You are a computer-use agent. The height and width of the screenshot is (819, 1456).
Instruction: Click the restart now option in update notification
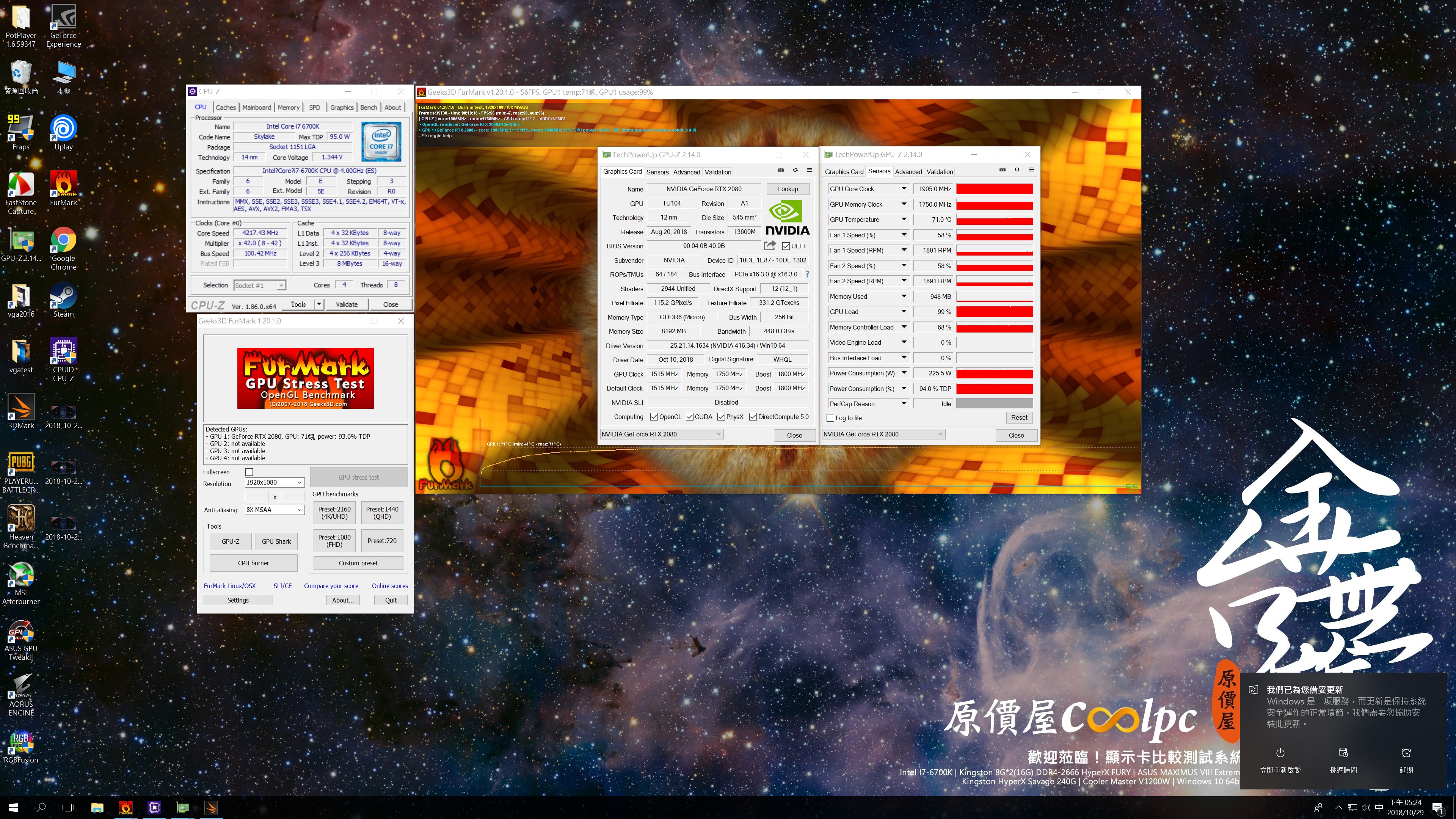1280,761
